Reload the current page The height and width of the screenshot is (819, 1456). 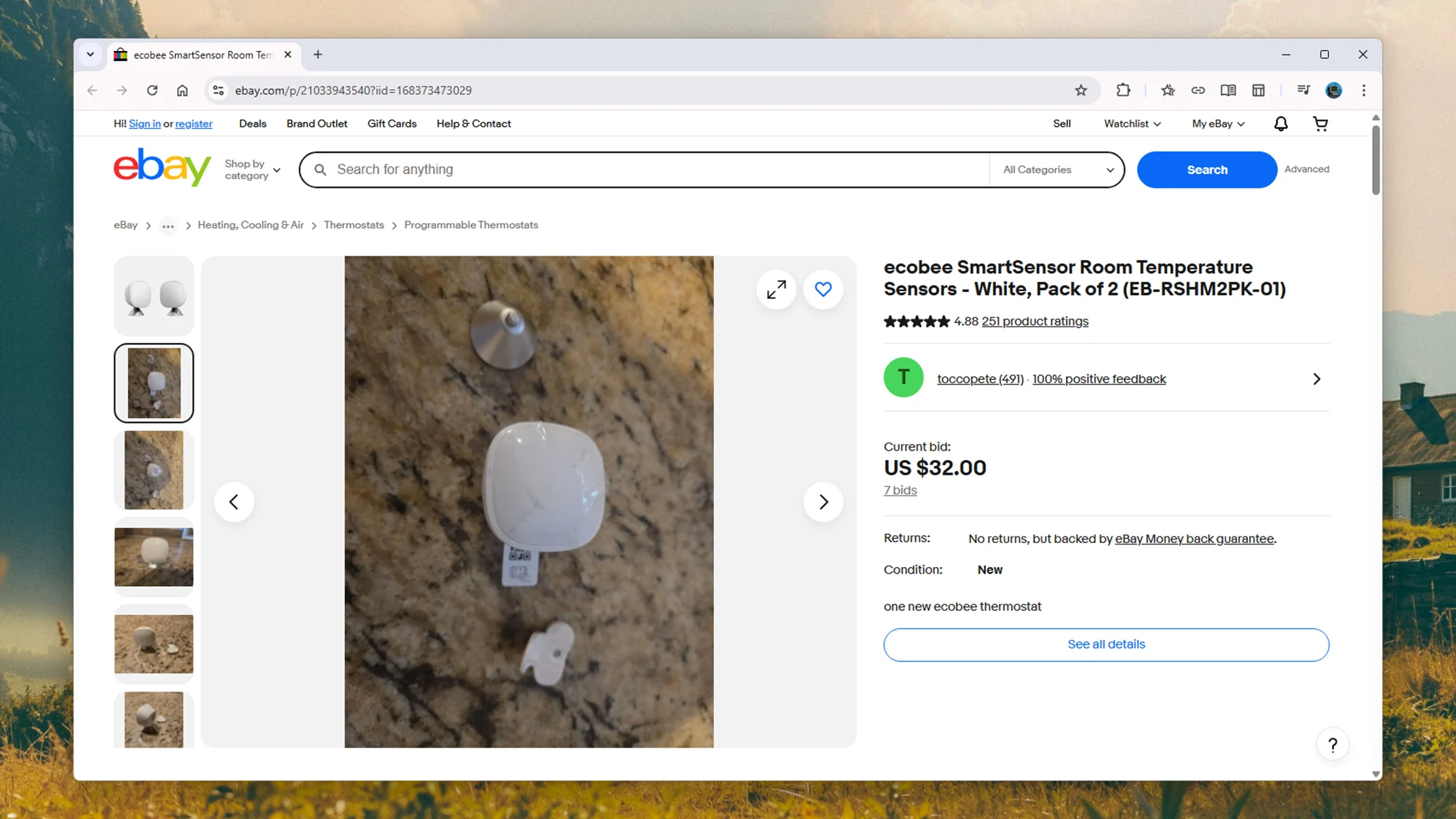point(152,90)
